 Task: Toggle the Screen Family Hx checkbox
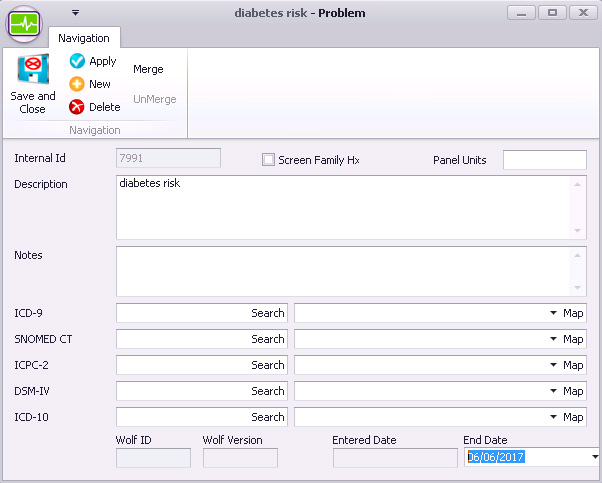tap(268, 160)
